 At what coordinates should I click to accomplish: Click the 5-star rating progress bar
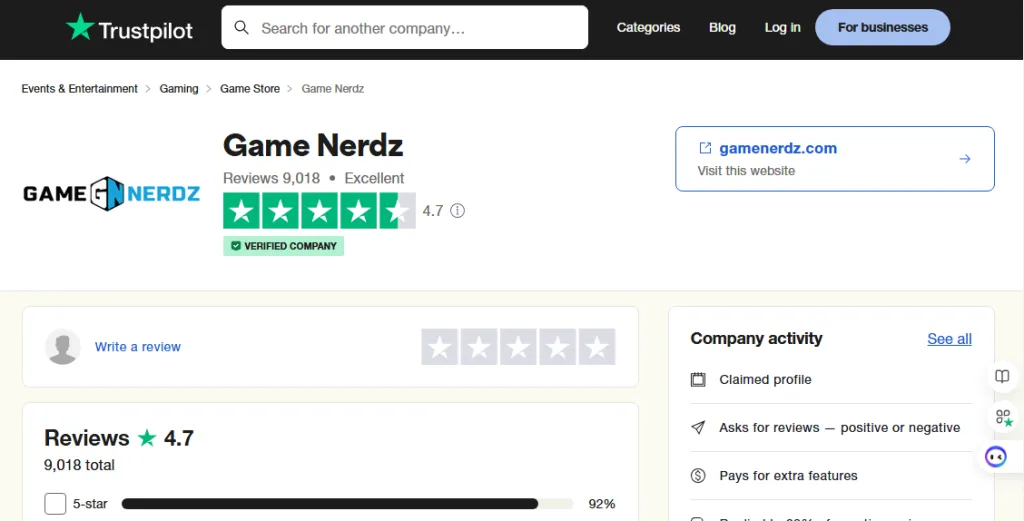[x=347, y=504]
